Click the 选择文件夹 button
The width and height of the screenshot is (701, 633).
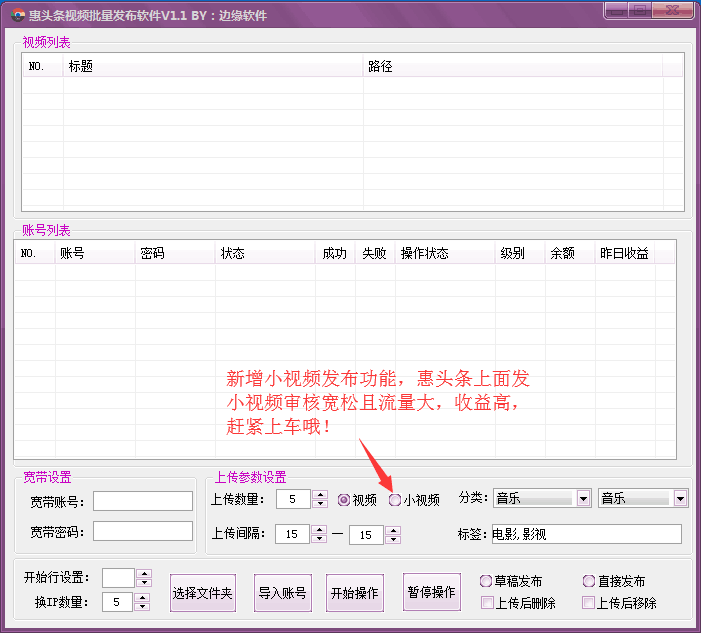tap(203, 593)
